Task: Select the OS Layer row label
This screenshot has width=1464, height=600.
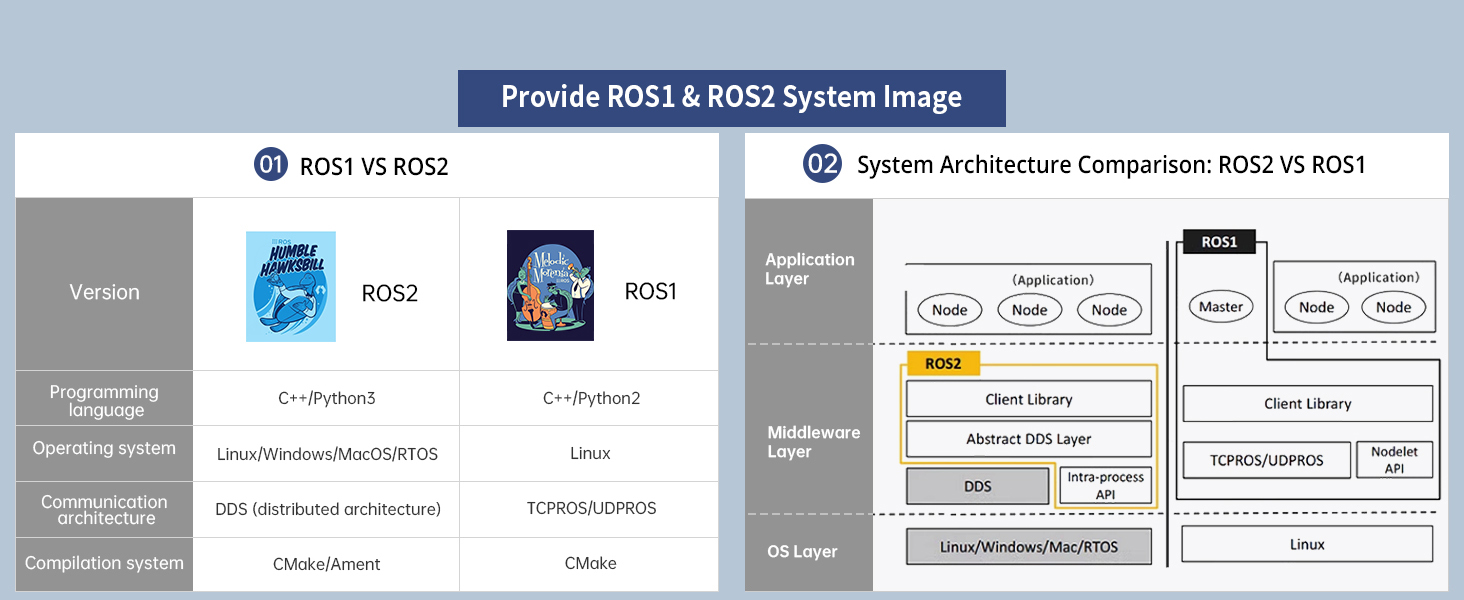Action: tap(802, 552)
